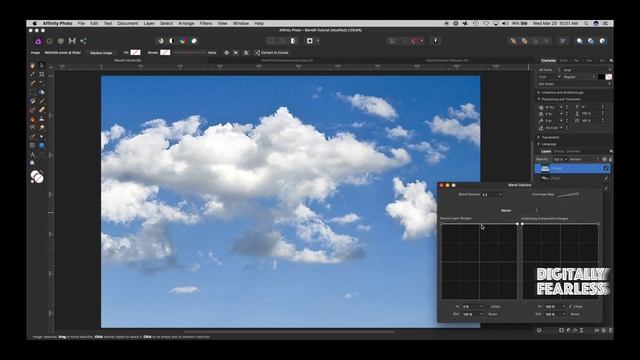Click the black text colour swatch

pos(601,77)
